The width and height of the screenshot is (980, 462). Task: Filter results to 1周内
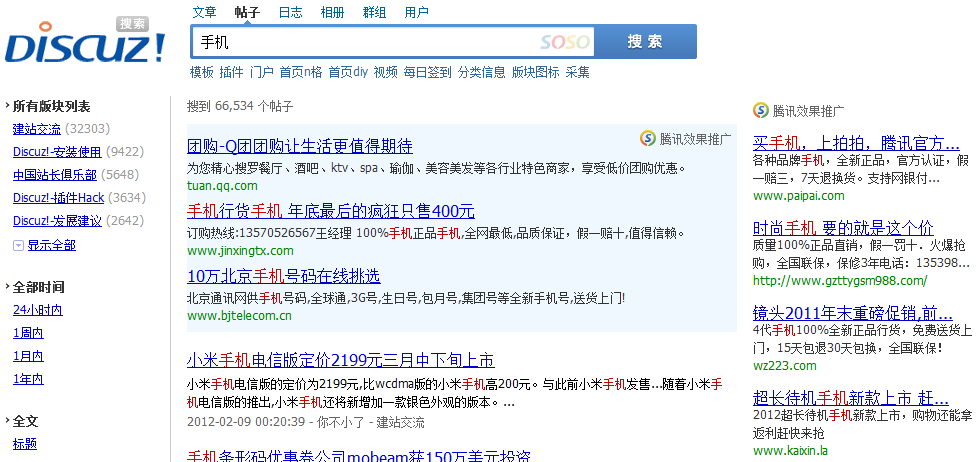pyautogui.click(x=28, y=333)
